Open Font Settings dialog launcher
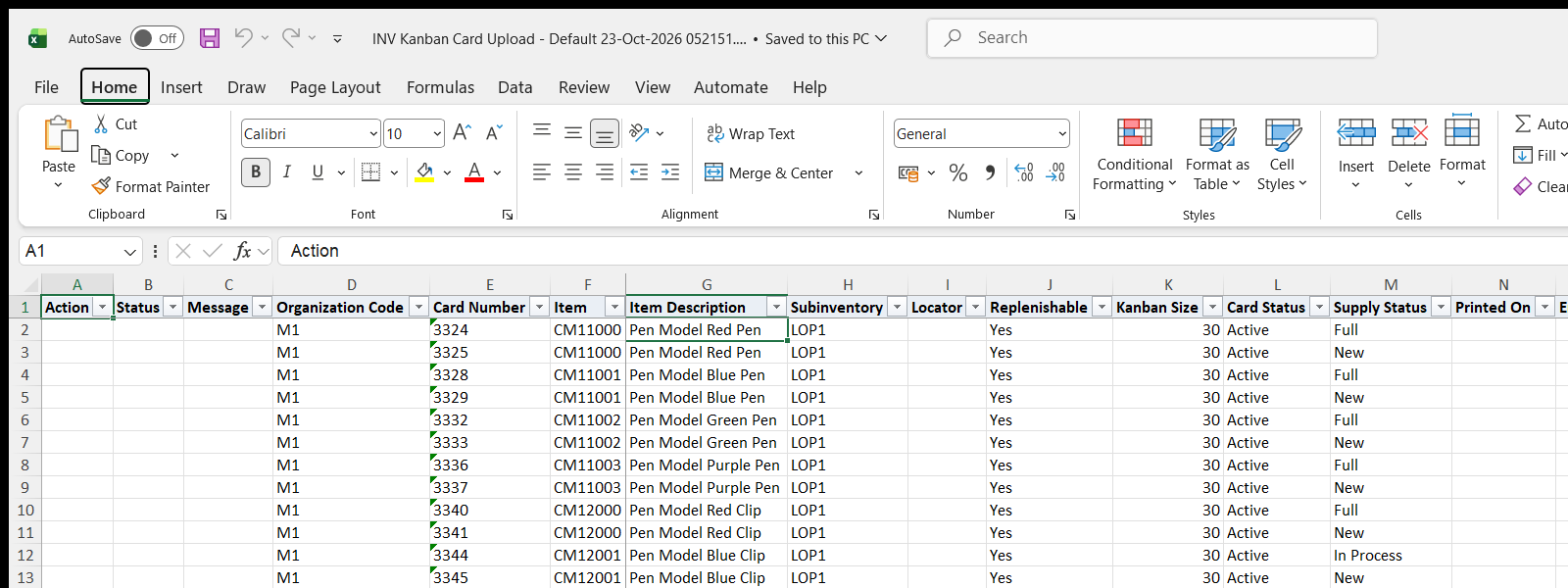This screenshot has width=1568, height=588. [x=508, y=215]
